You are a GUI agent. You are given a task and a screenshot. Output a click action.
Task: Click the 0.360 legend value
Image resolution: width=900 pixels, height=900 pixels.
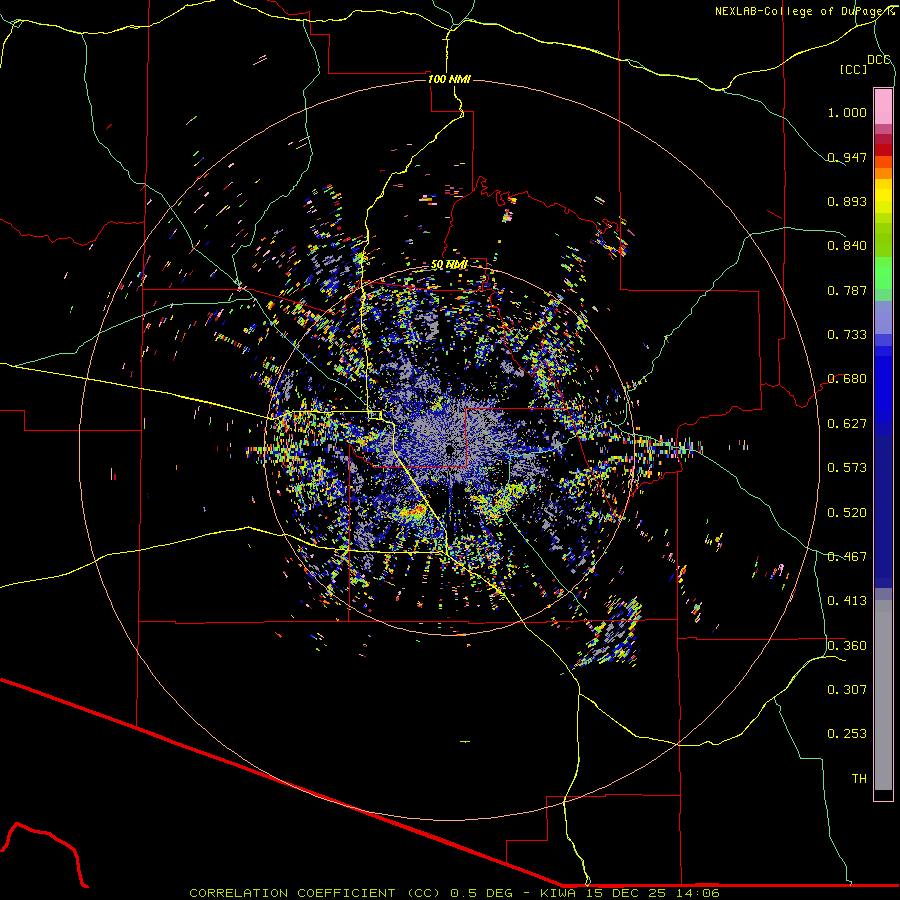[x=847, y=646]
